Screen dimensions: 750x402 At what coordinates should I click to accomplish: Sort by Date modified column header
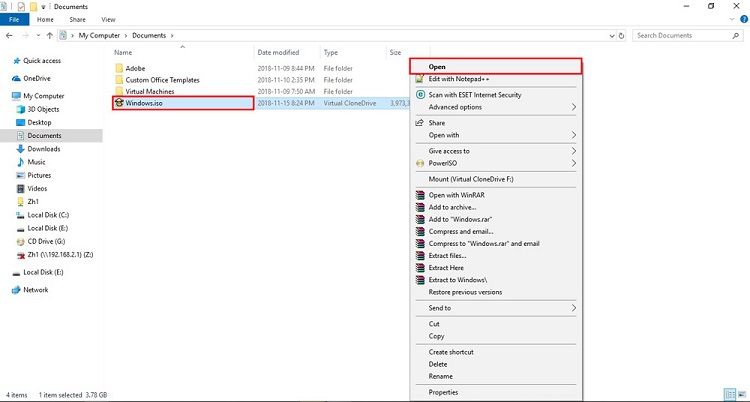pos(278,52)
